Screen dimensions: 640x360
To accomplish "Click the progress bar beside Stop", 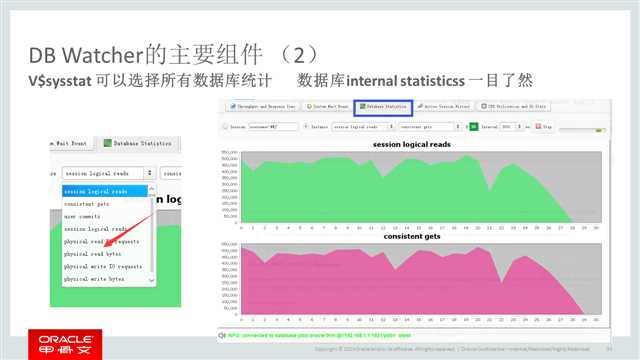I will click(582, 130).
